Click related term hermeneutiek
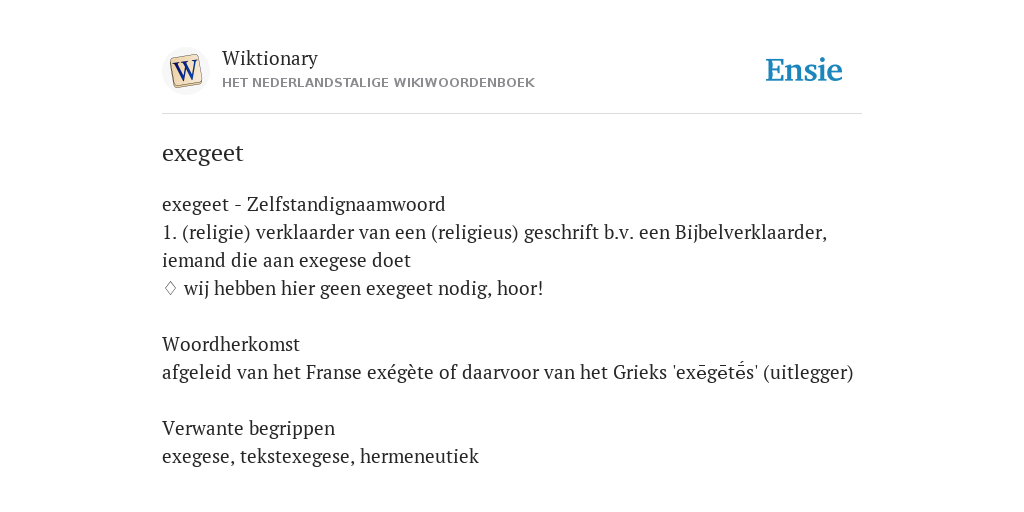The width and height of the screenshot is (1024, 512). click(419, 456)
